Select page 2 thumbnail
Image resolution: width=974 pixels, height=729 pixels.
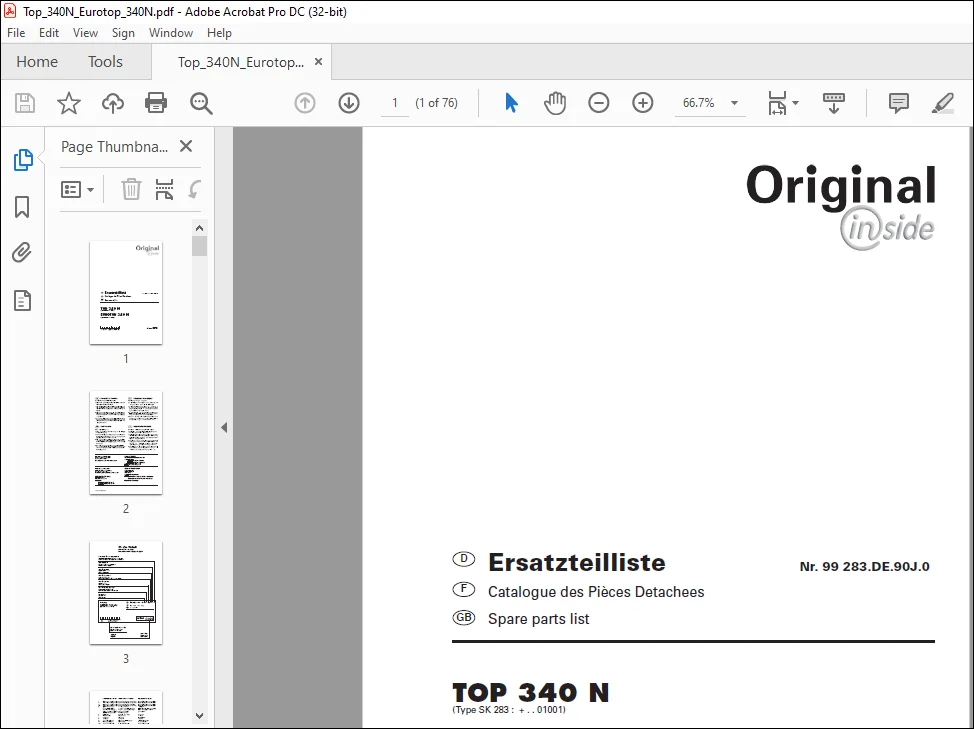coord(126,443)
